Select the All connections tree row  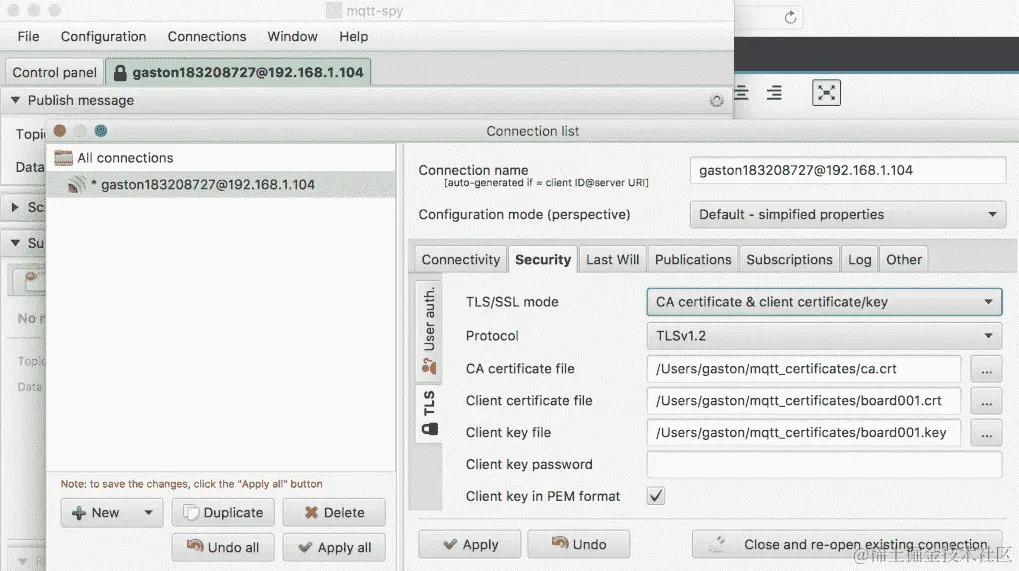coord(221,158)
